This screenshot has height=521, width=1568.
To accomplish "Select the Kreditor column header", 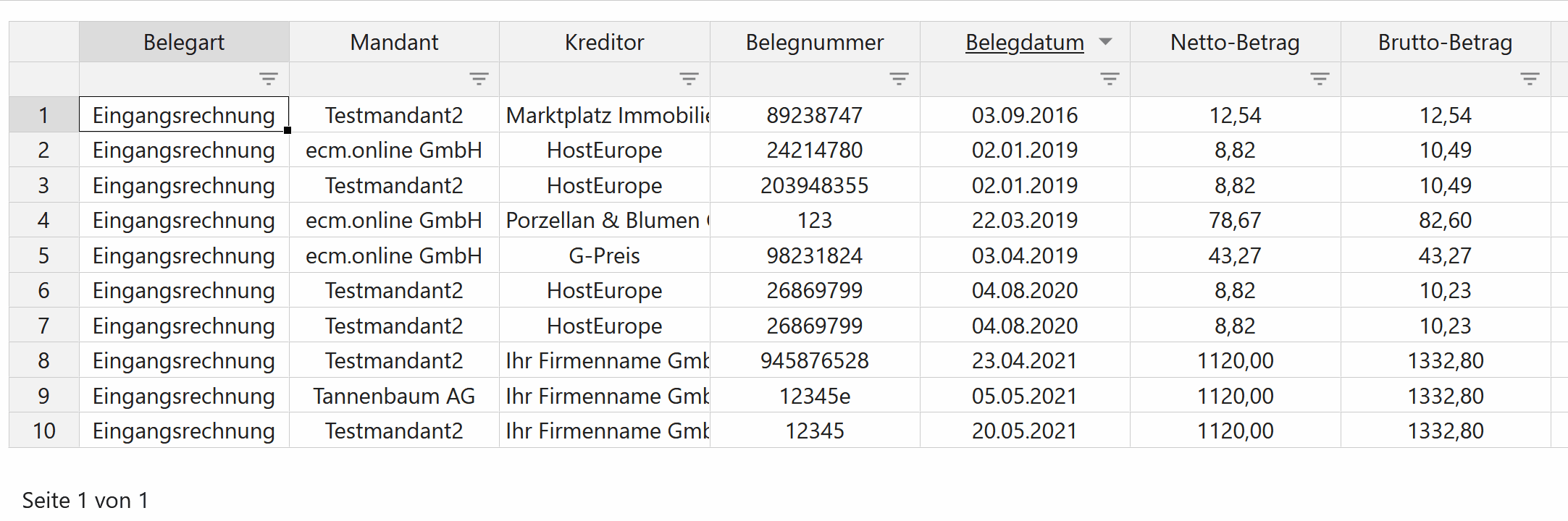I will point(605,42).
